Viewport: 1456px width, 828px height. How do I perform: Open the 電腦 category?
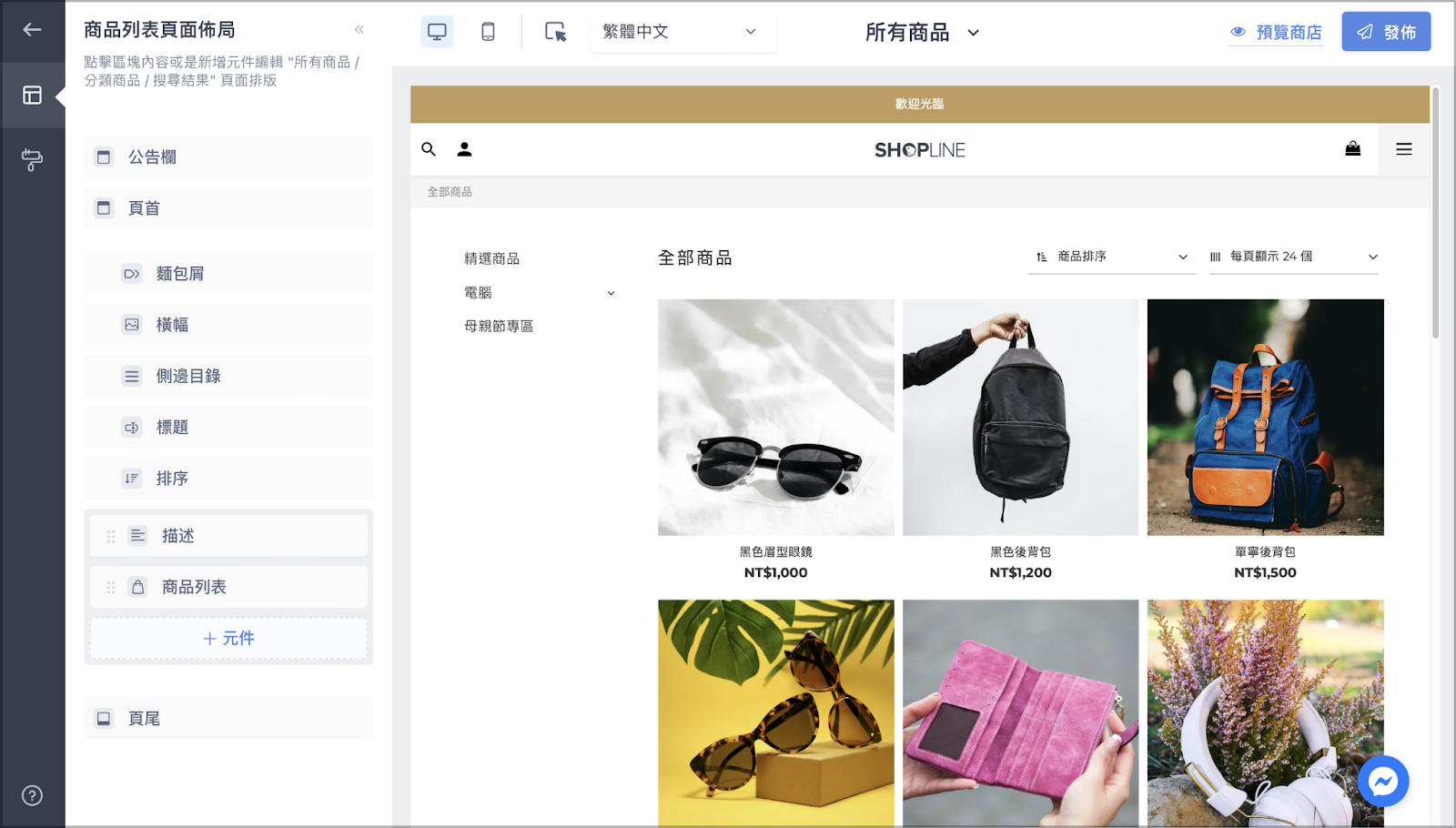(x=478, y=292)
